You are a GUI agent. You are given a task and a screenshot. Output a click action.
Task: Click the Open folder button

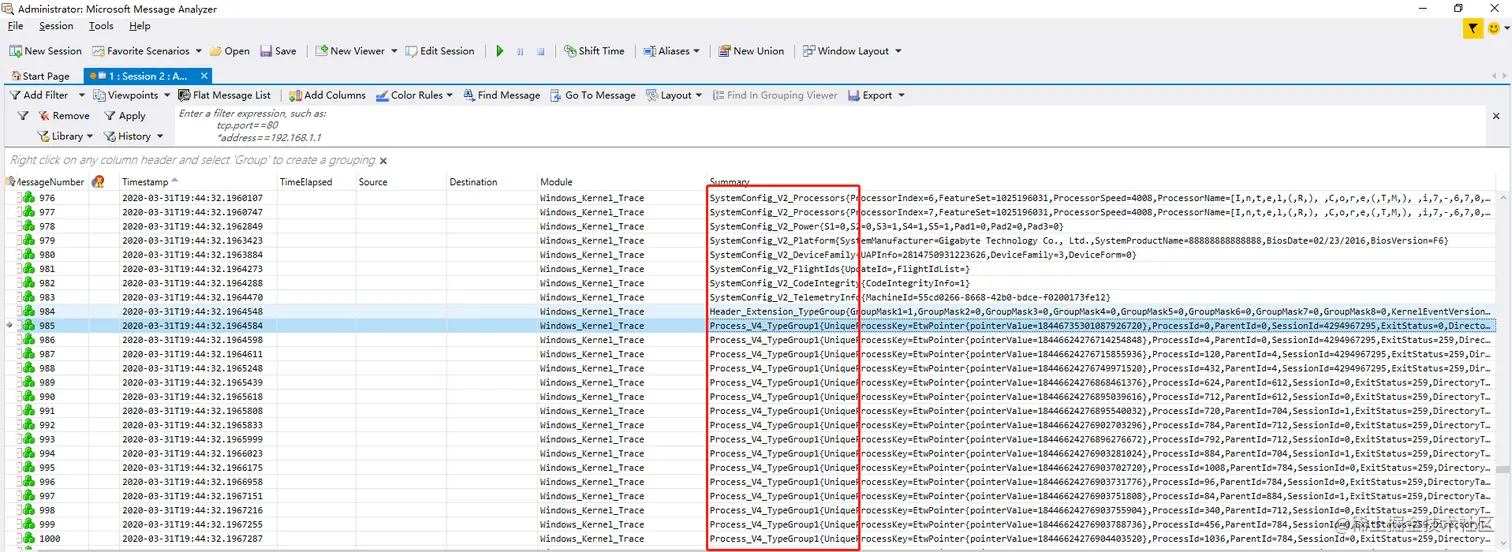pyautogui.click(x=229, y=51)
